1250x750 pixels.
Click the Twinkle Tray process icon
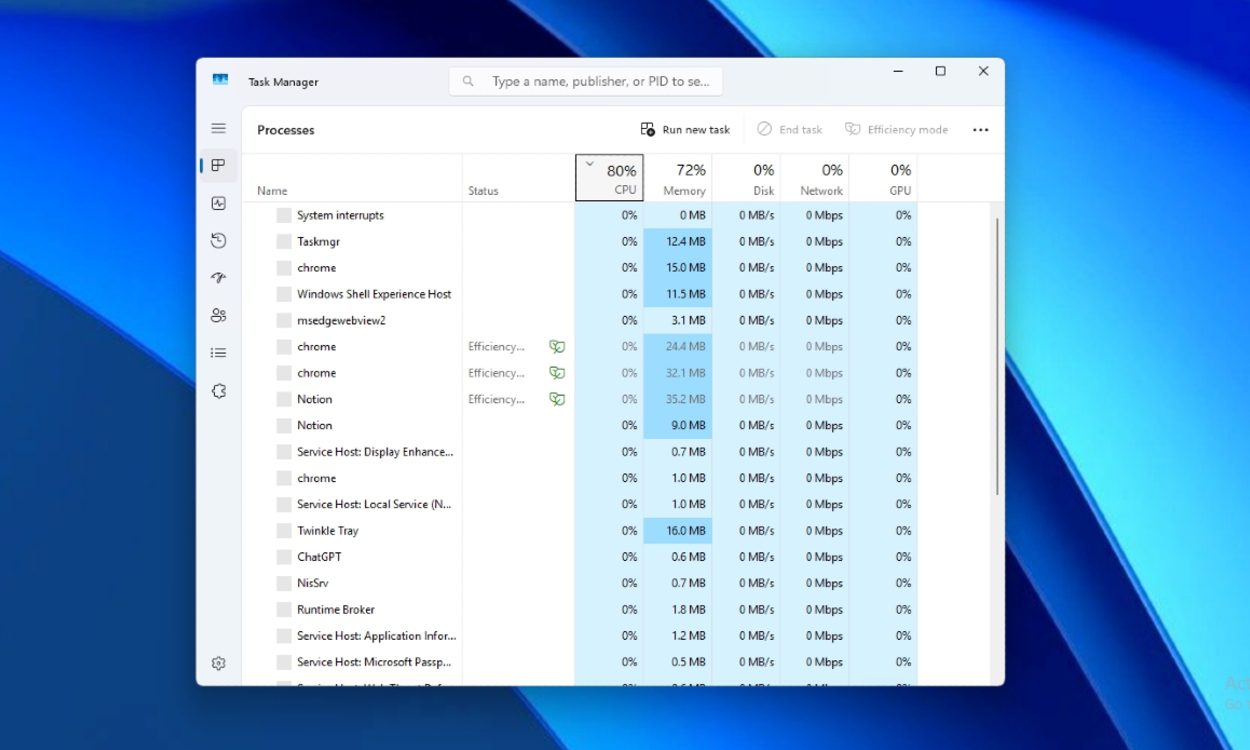[x=284, y=531]
